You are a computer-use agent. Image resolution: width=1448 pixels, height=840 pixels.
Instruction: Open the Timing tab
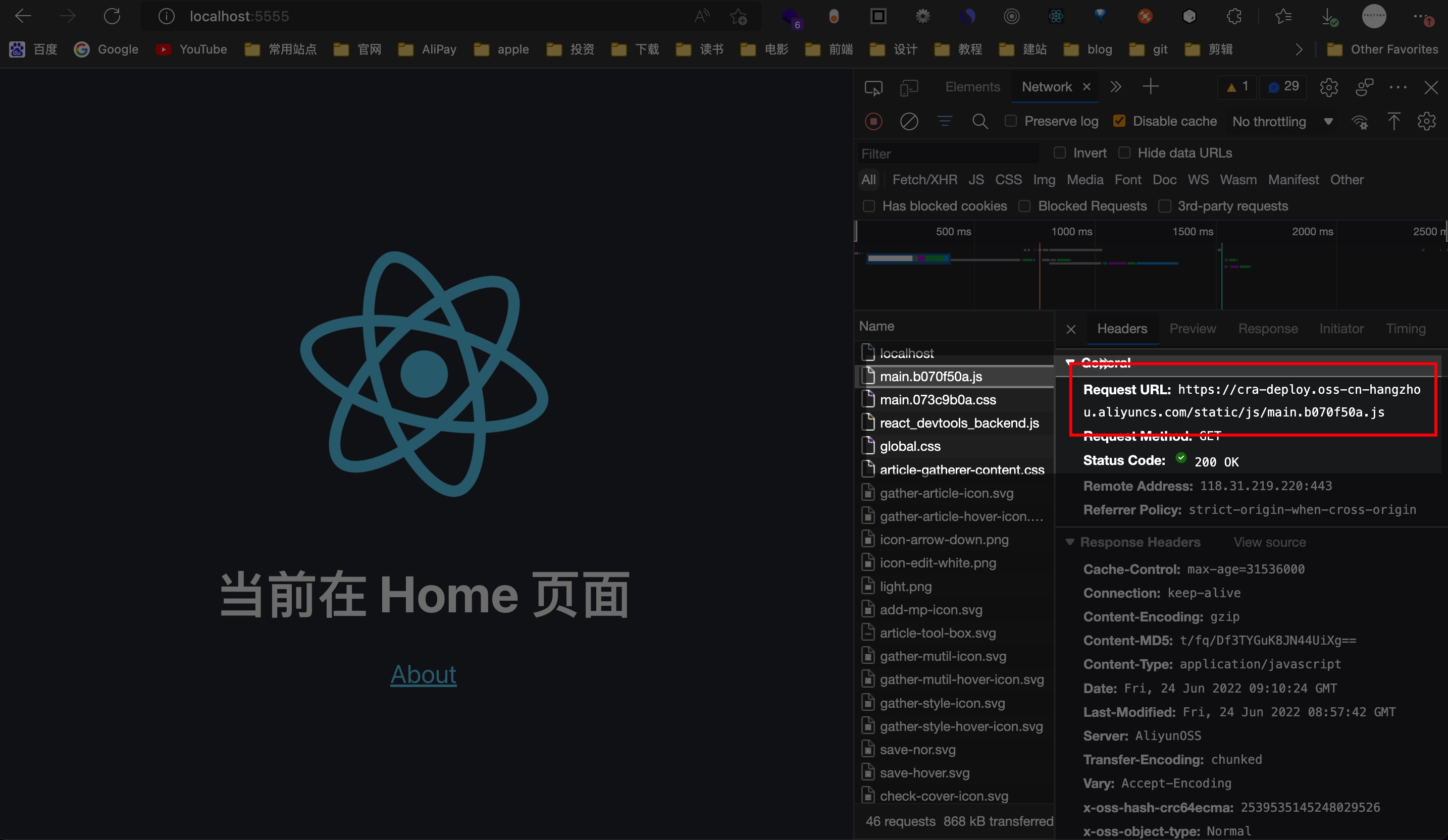pos(1406,329)
